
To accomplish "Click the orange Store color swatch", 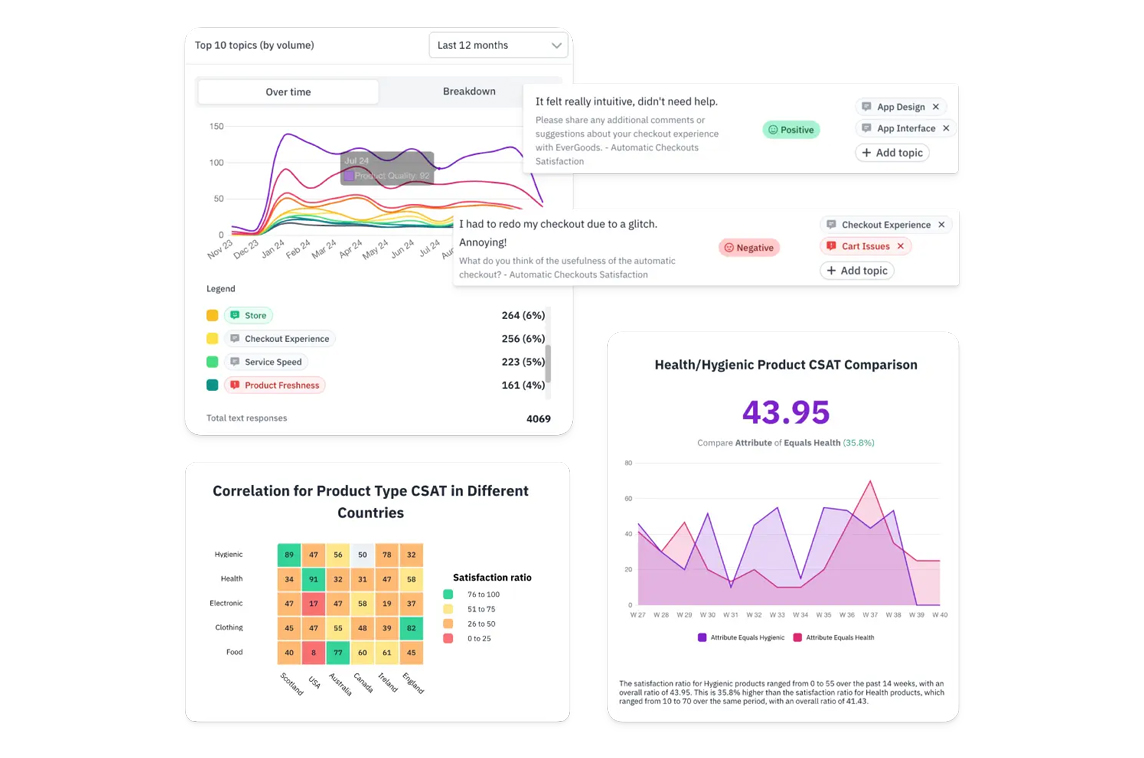I will pyautogui.click(x=212, y=315).
